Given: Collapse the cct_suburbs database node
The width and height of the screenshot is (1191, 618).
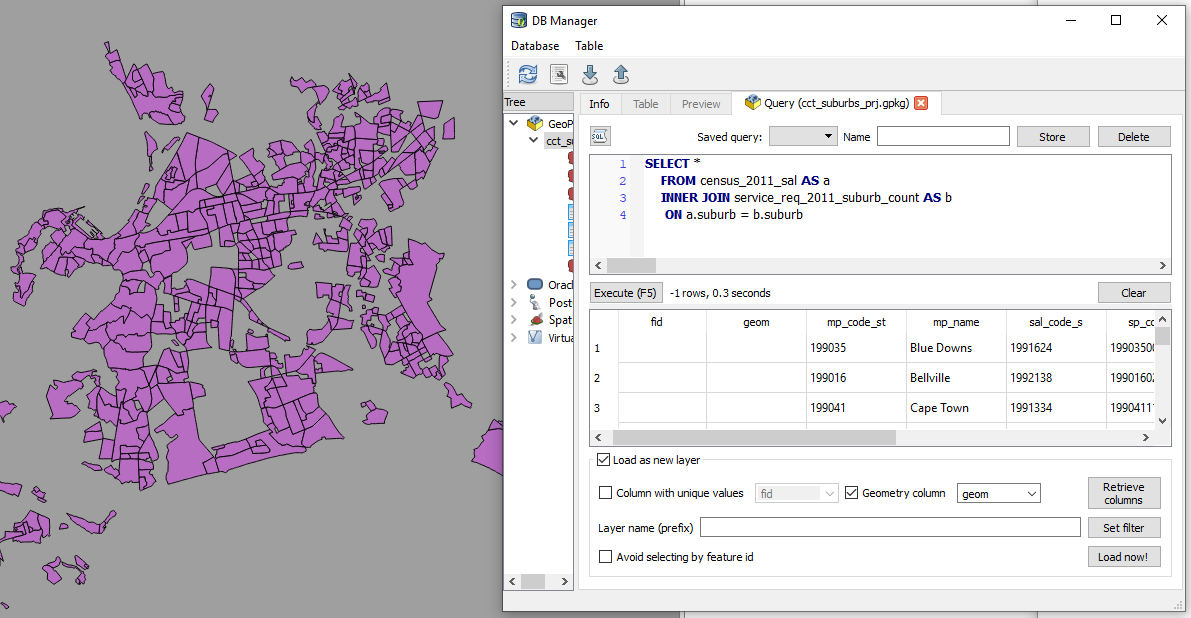Looking at the screenshot, I should (x=533, y=140).
